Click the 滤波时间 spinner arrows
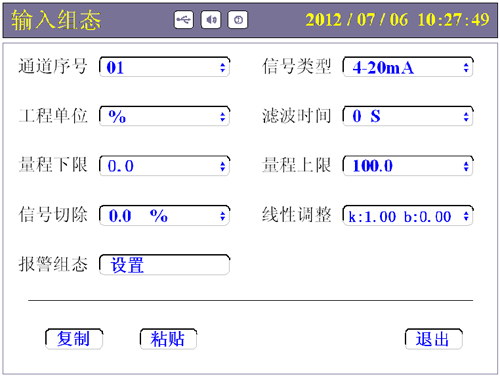 click(466, 117)
